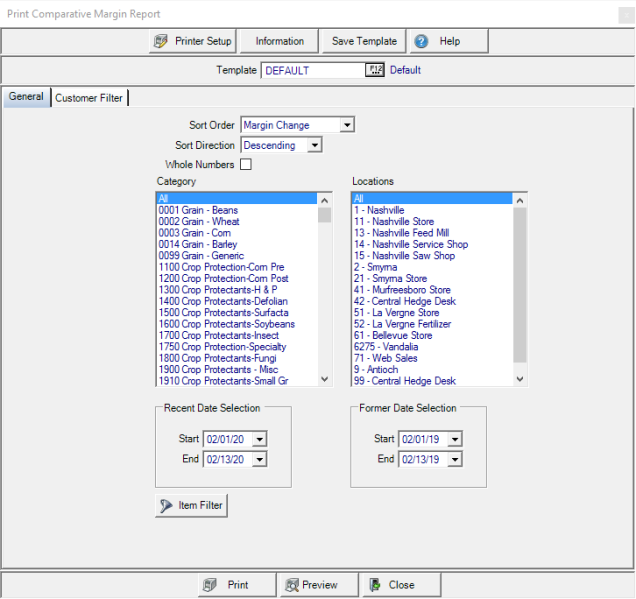This screenshot has width=636, height=599.
Task: Expand the Sort Order dropdown
Action: pyautogui.click(x=346, y=125)
